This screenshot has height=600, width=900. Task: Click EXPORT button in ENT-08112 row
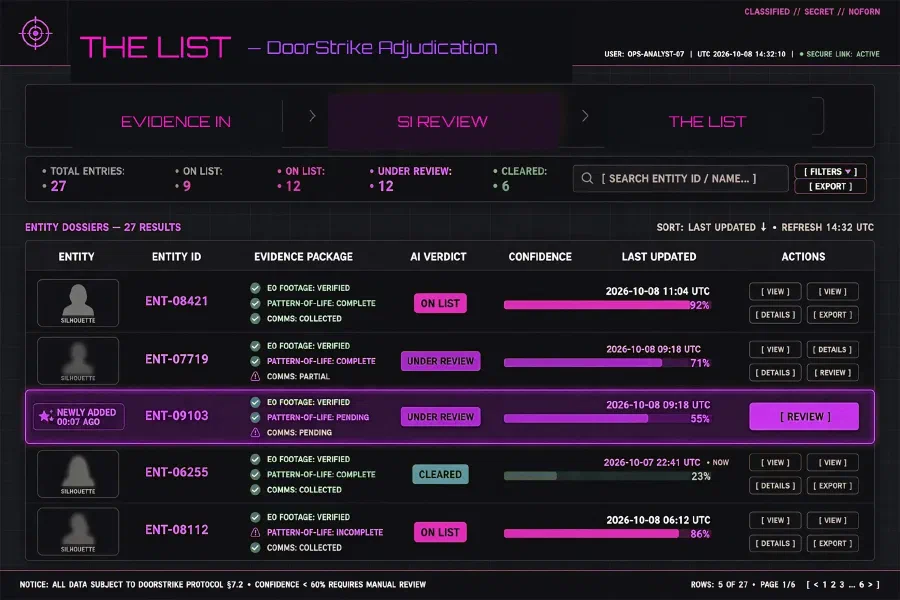point(833,543)
